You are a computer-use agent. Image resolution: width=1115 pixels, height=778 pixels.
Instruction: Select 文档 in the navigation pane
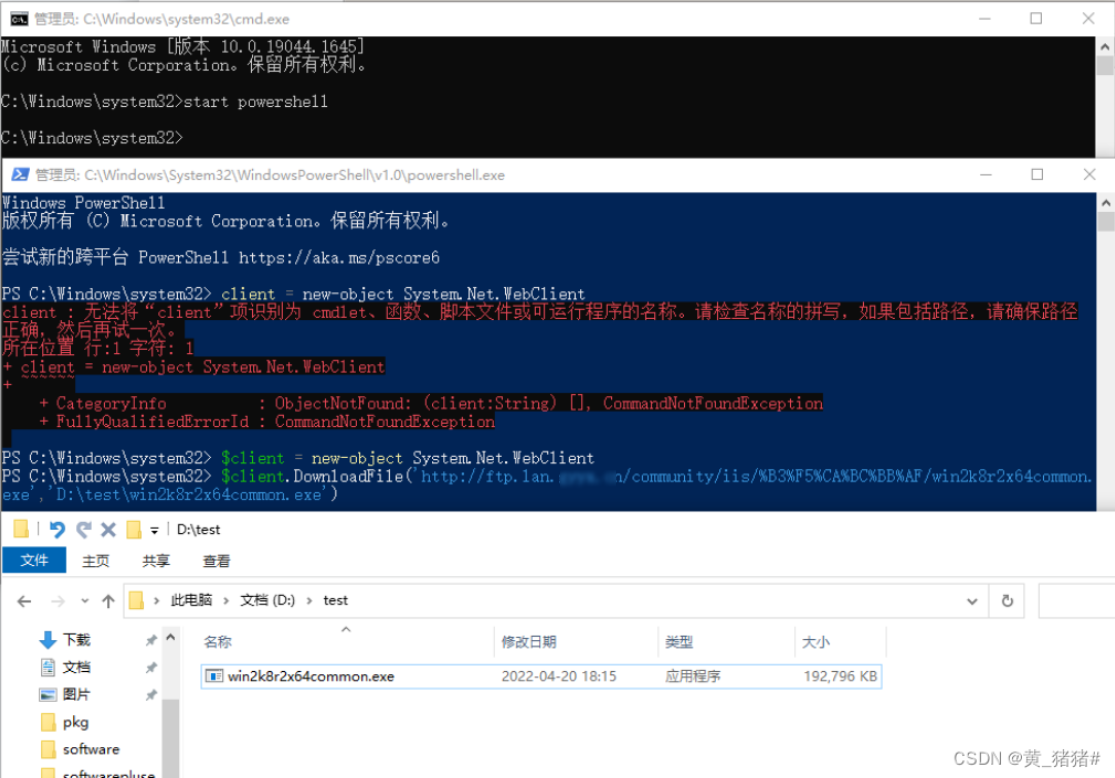76,667
